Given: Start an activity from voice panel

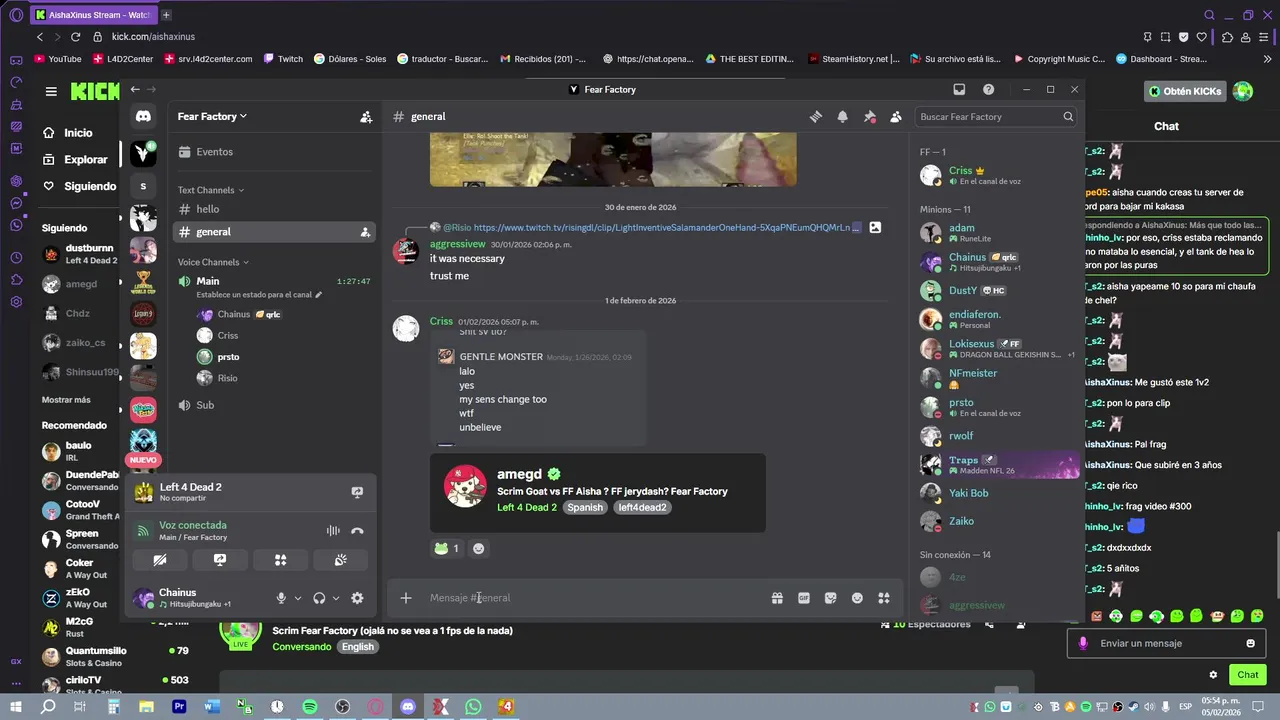Looking at the screenshot, I should [281, 560].
